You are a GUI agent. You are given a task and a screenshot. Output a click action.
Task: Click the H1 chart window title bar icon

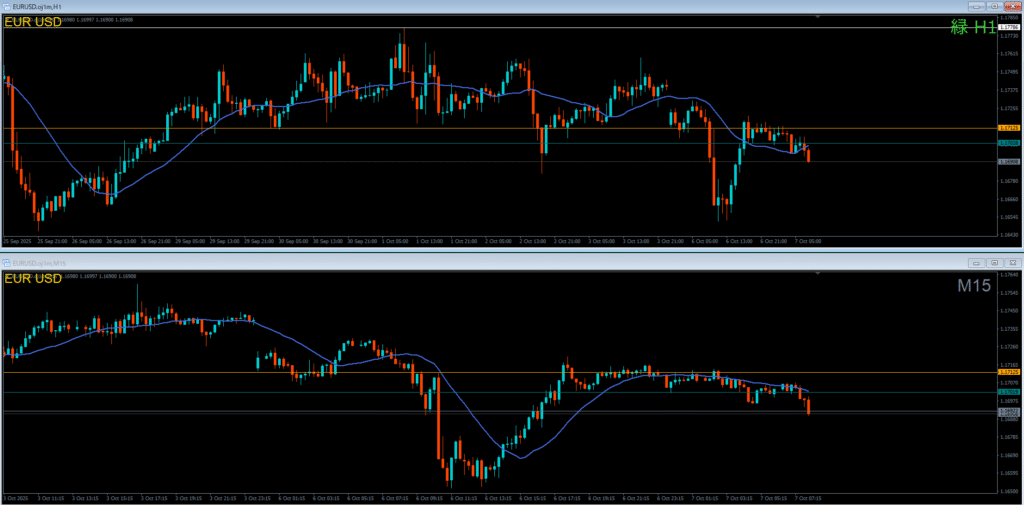point(6,7)
